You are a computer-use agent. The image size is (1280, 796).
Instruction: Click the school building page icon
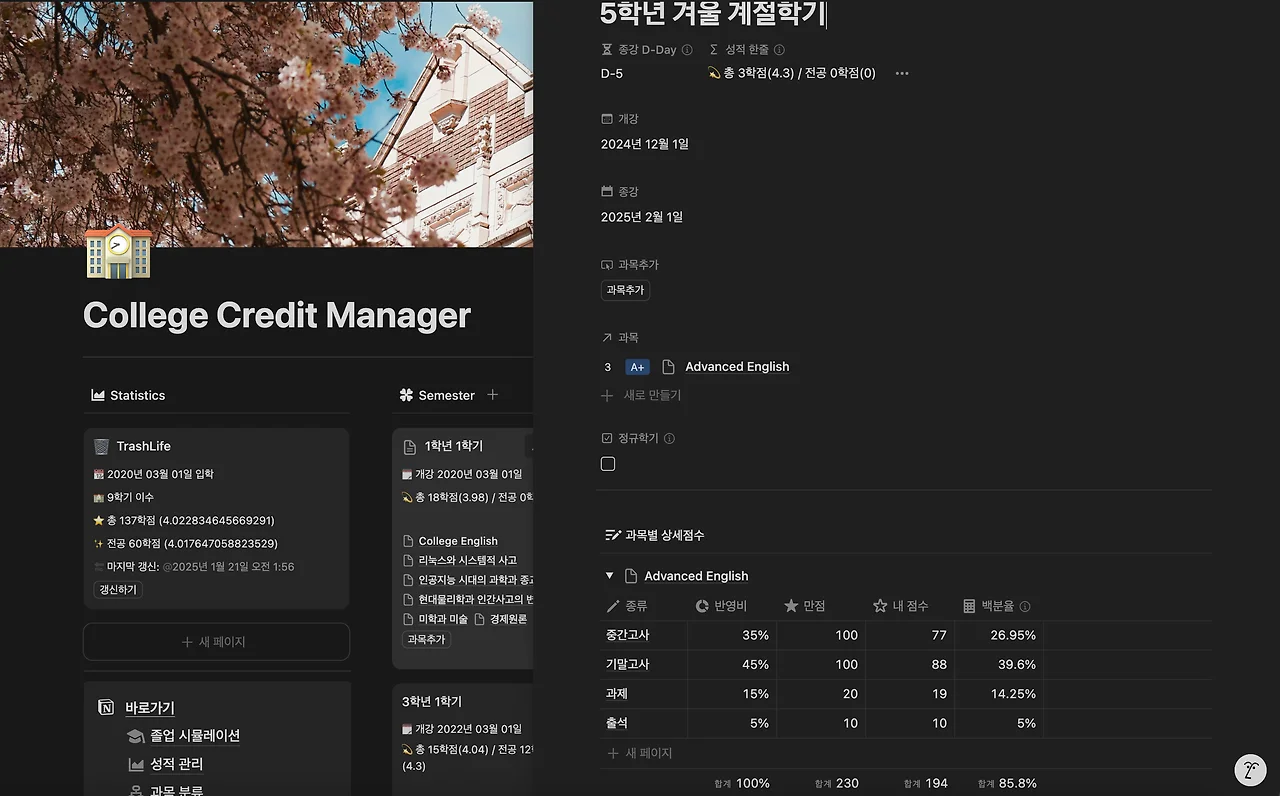tap(118, 252)
